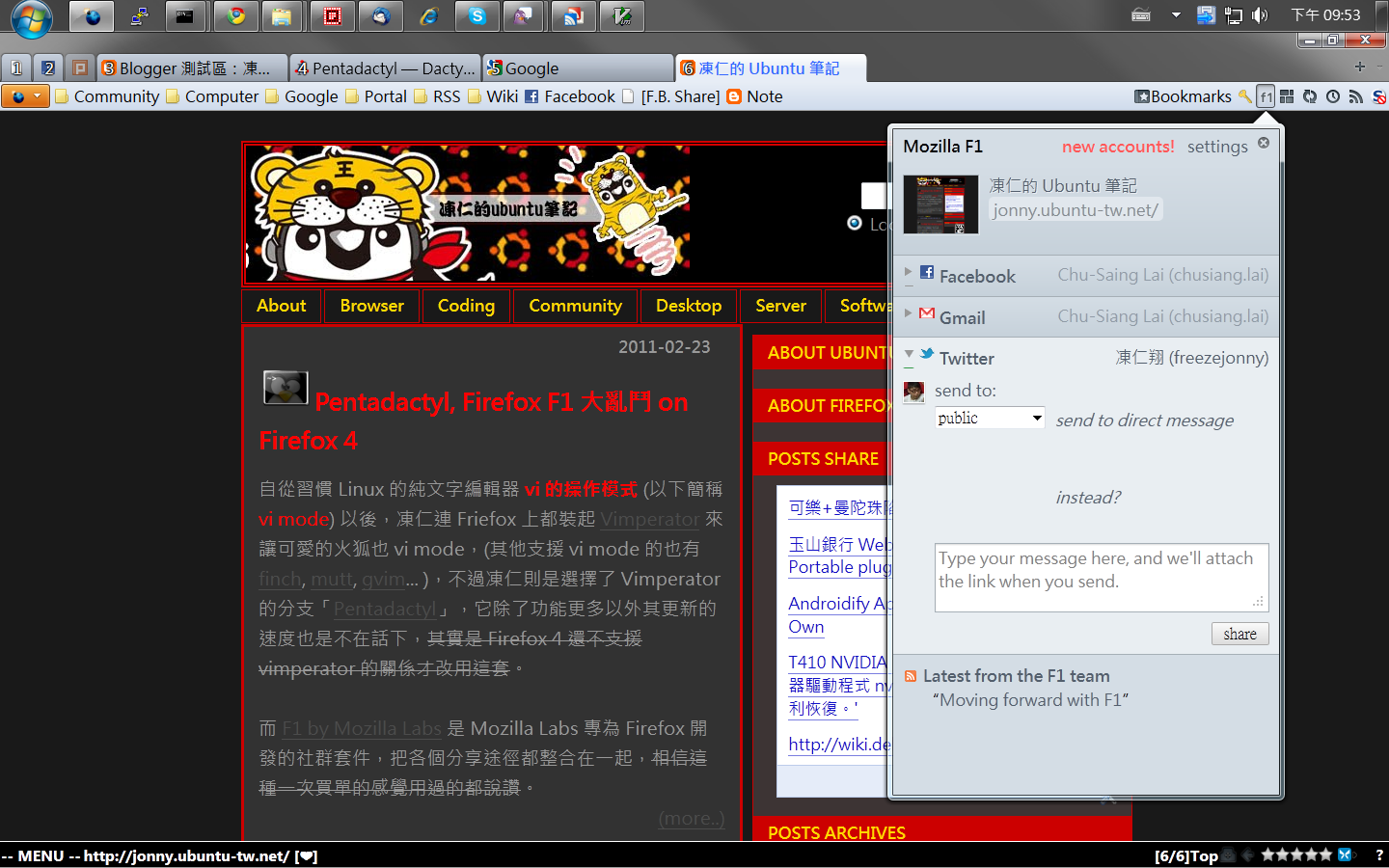Click the volume speaker tray icon
Screen dimensions: 1389x868
pyautogui.click(x=1260, y=15)
